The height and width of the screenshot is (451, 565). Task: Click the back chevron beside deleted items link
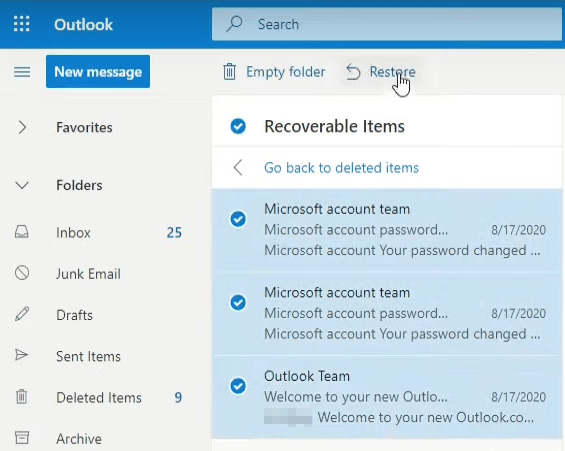coord(238,168)
